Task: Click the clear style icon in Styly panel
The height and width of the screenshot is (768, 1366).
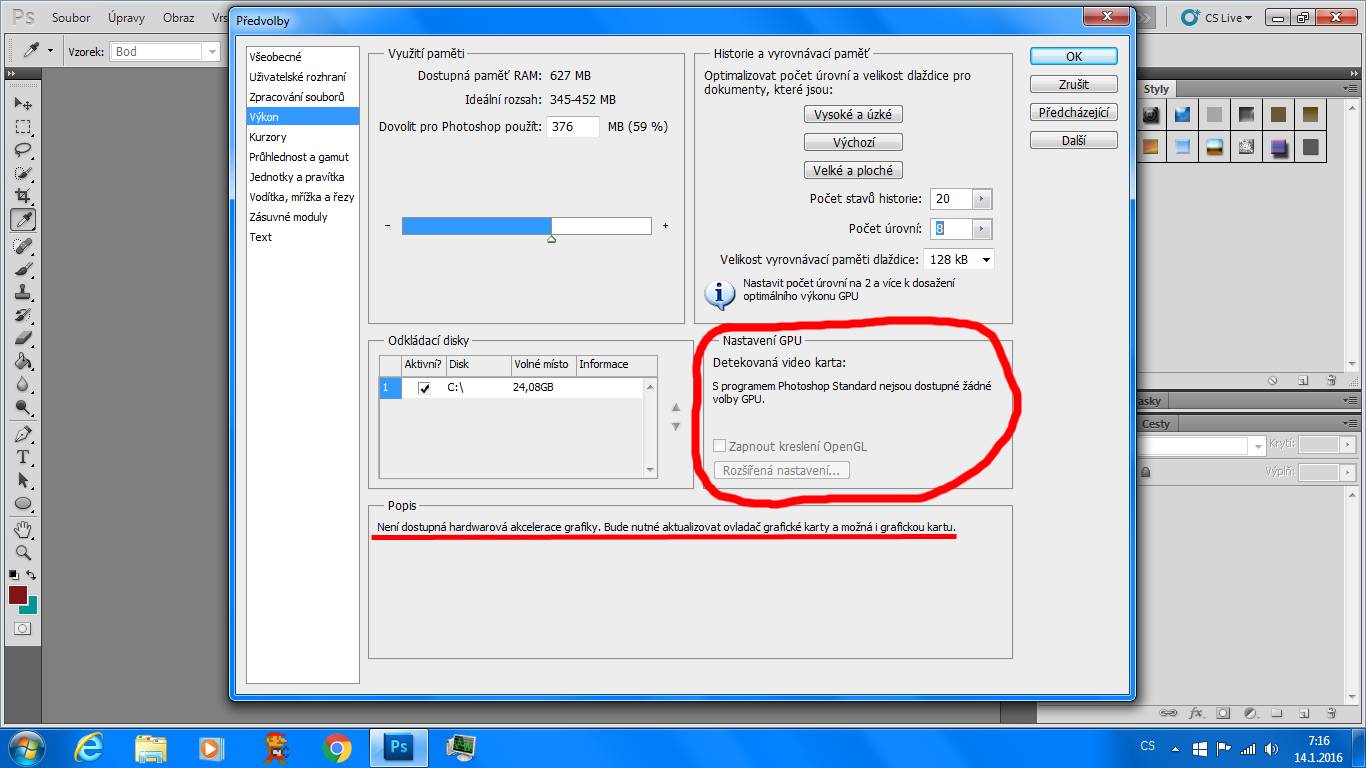Action: [x=1273, y=380]
